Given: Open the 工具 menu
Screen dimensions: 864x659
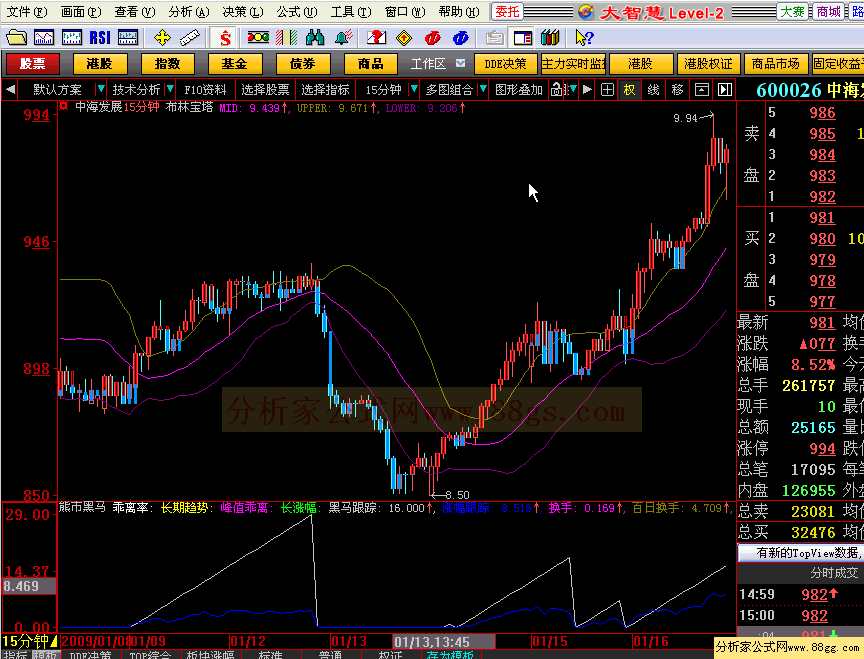Looking at the screenshot, I should [350, 12].
